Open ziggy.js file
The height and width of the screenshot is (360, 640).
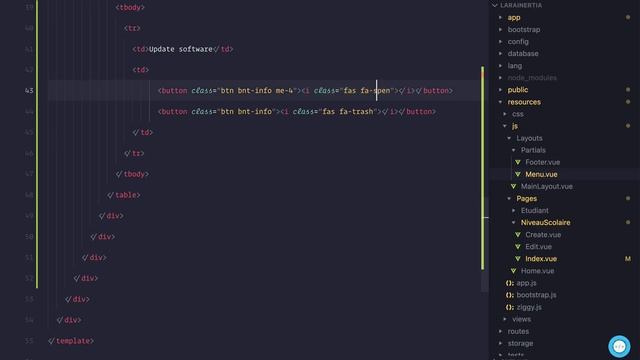[529, 307]
